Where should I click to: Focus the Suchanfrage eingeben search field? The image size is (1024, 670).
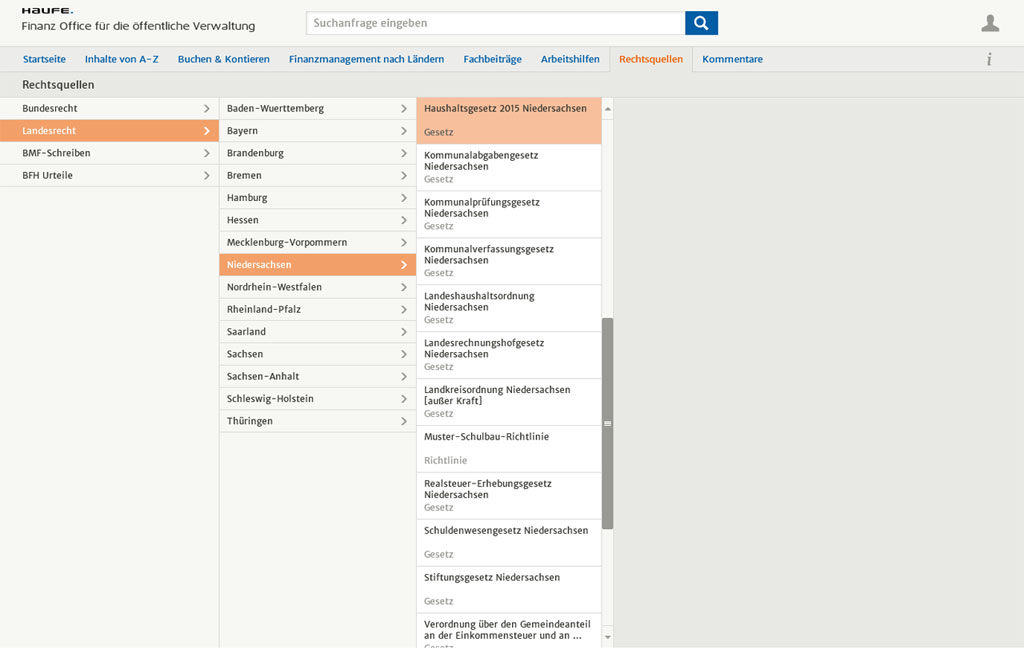pos(496,23)
